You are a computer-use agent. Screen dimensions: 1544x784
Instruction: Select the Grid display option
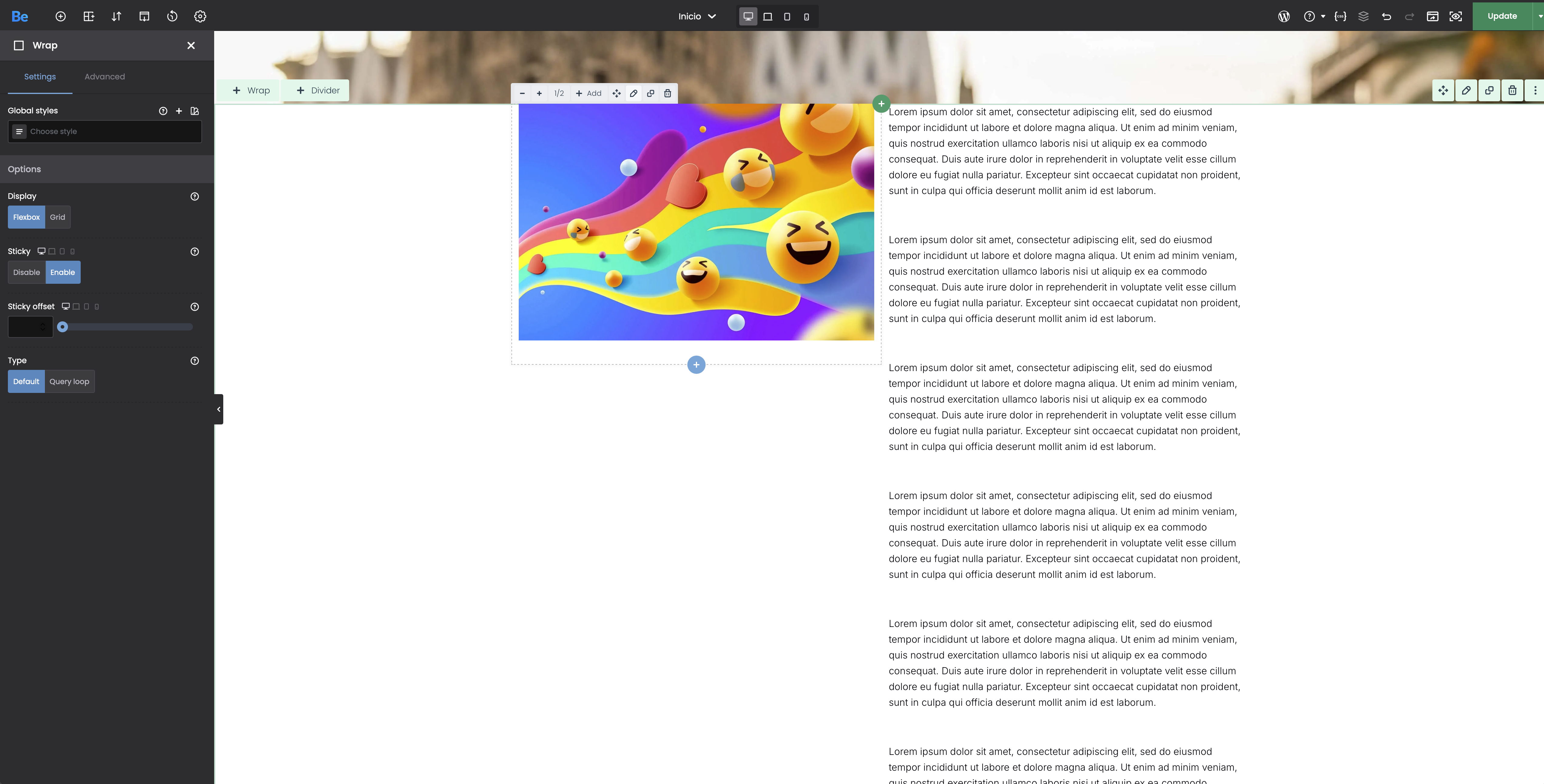coord(58,217)
